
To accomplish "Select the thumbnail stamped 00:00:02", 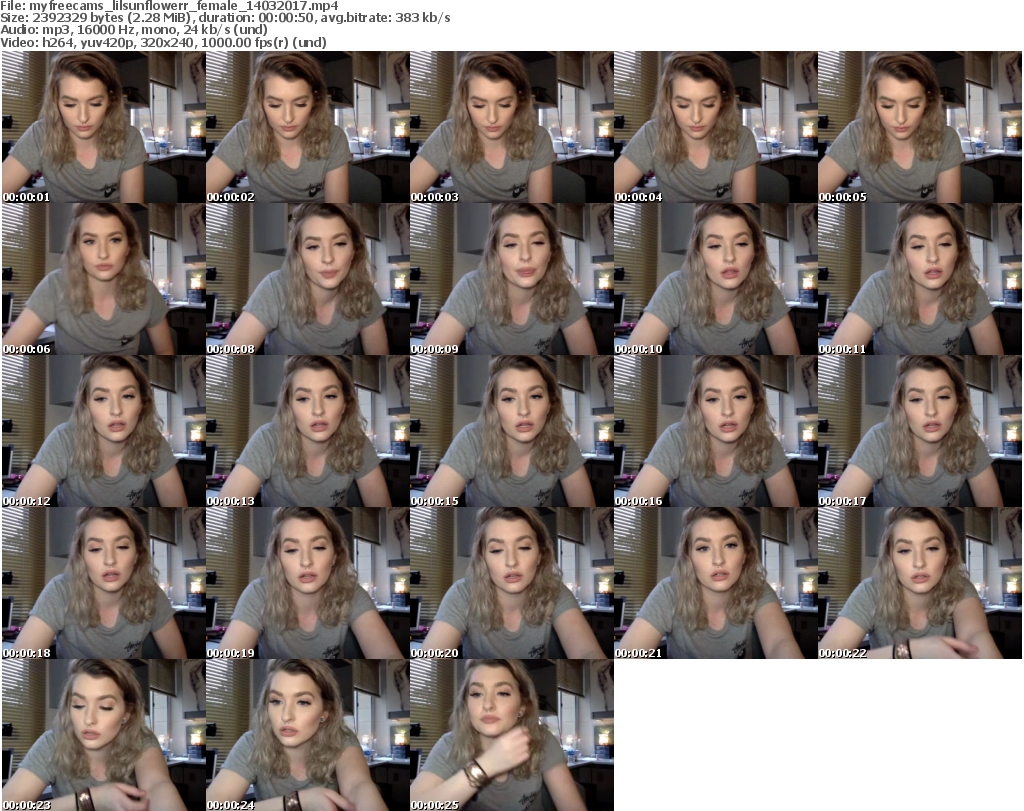I will tap(308, 127).
